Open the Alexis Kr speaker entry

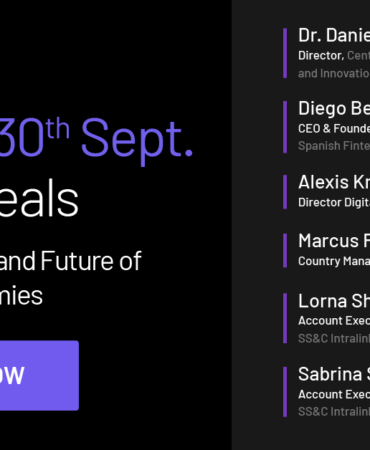coord(334,182)
